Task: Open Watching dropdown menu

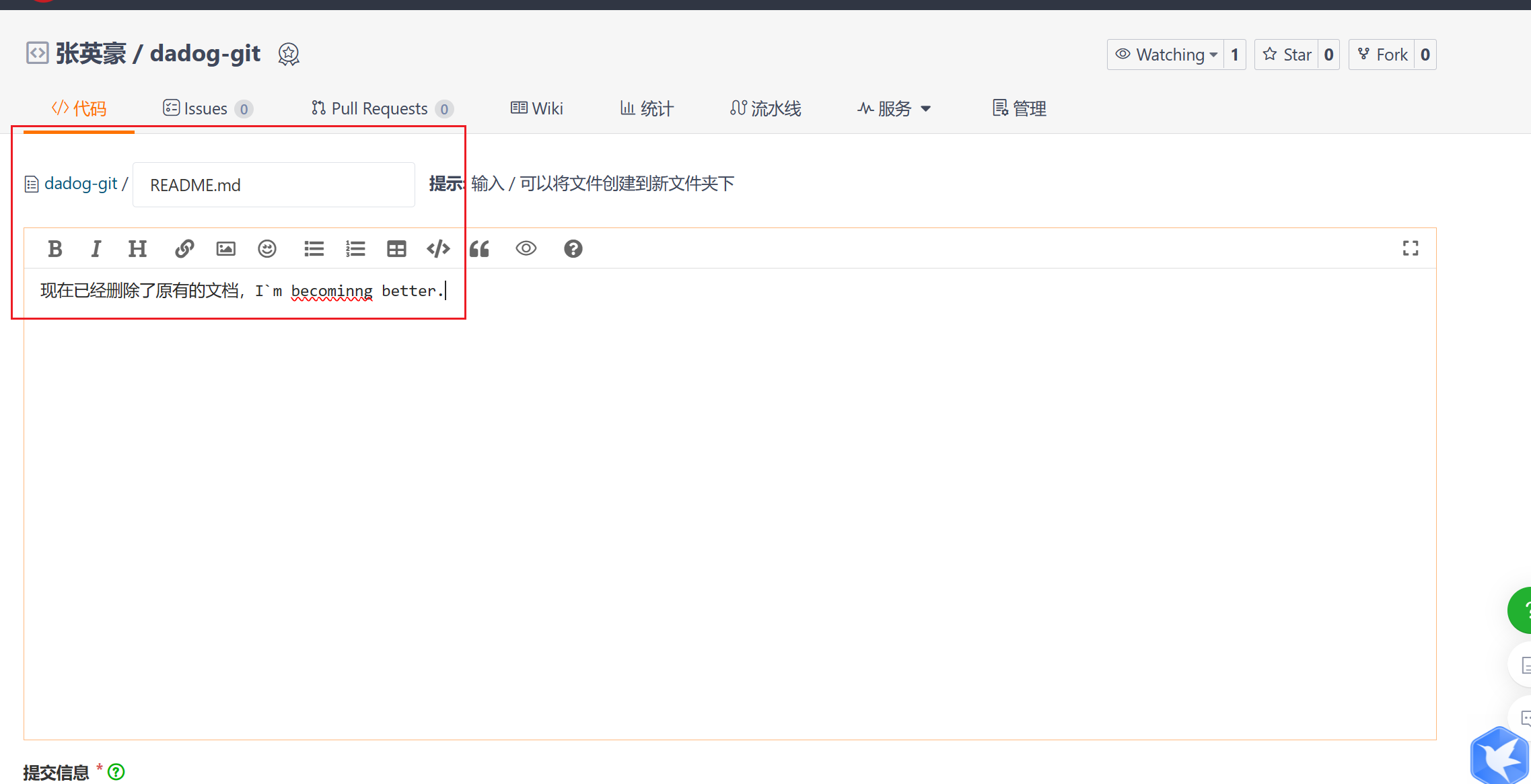Action: coord(1166,55)
